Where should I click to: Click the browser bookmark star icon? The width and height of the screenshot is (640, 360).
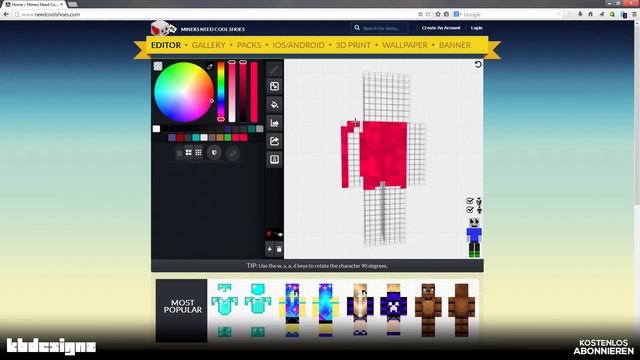point(438,14)
